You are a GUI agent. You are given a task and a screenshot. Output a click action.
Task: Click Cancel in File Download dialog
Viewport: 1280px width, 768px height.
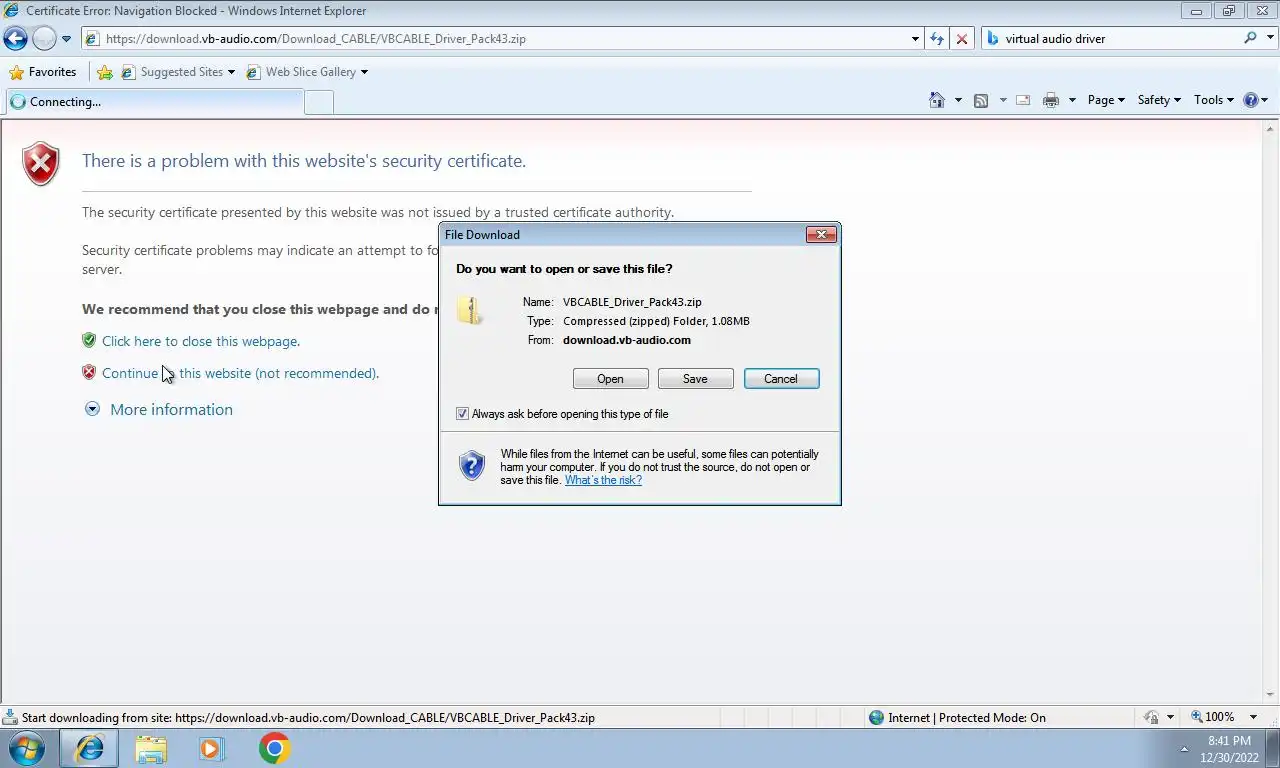(781, 379)
